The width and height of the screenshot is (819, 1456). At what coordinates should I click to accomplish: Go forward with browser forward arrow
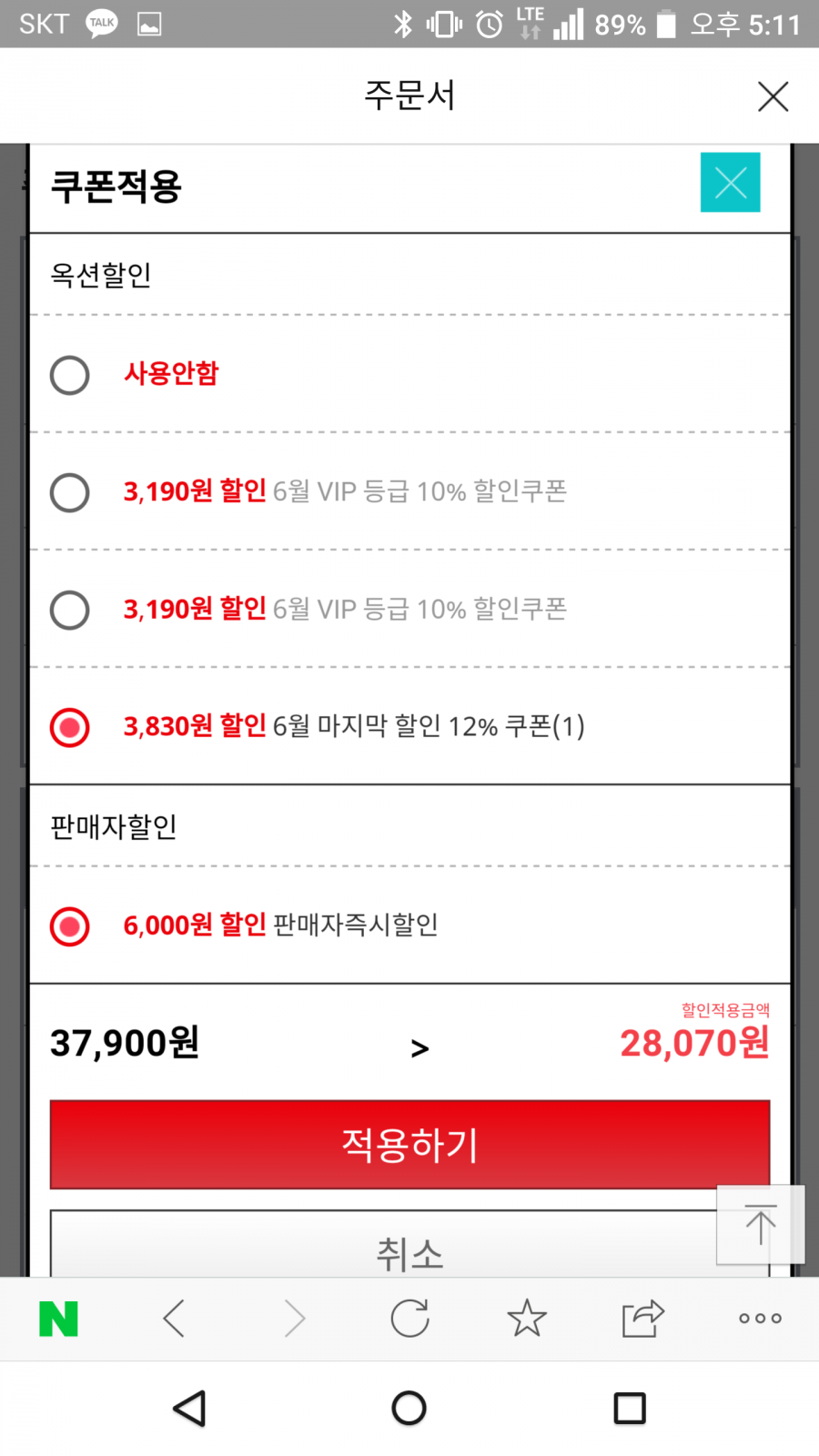point(294,1319)
